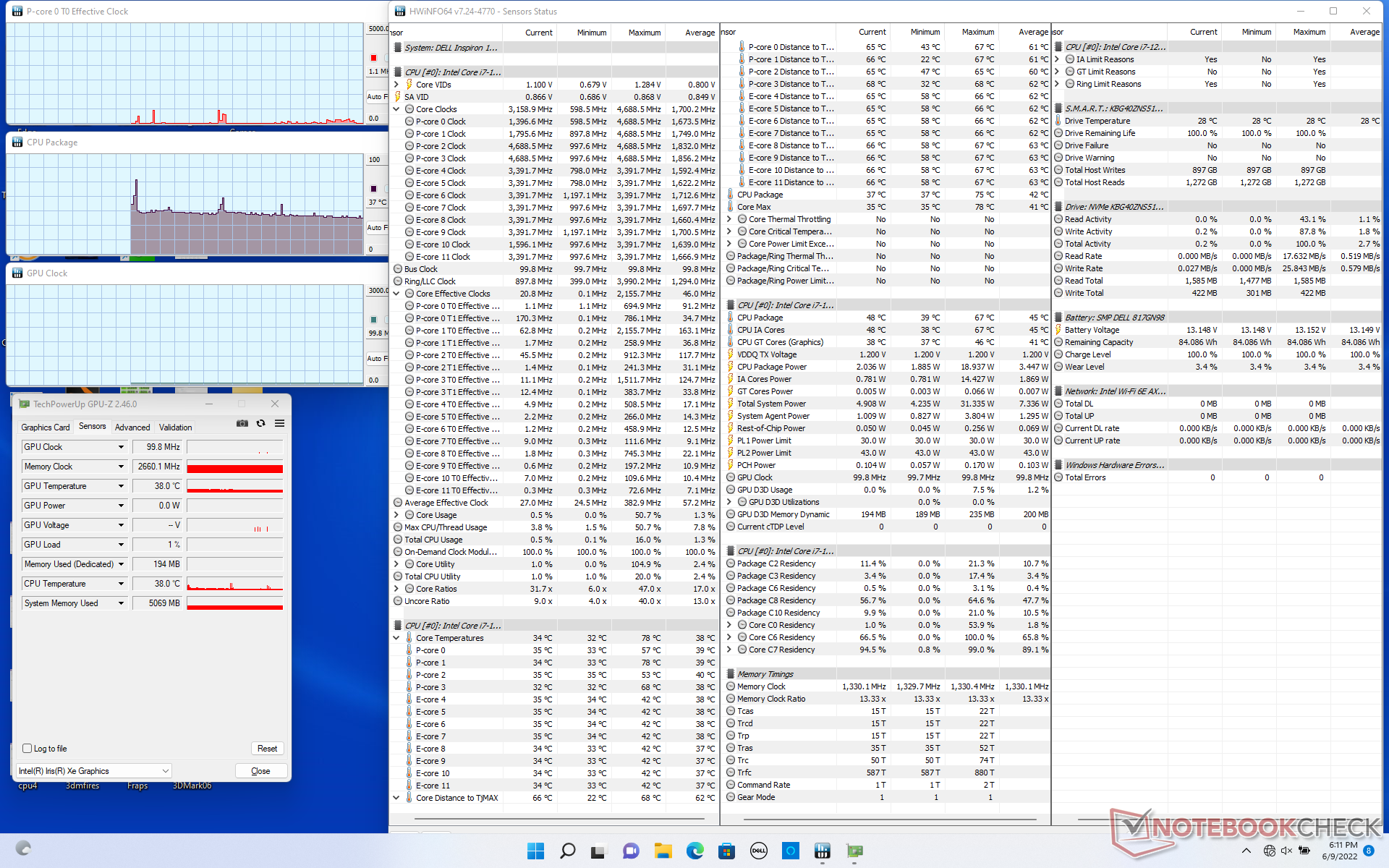Switch to the Graphics Card tab
Screen dimensions: 1389x868
click(46, 427)
